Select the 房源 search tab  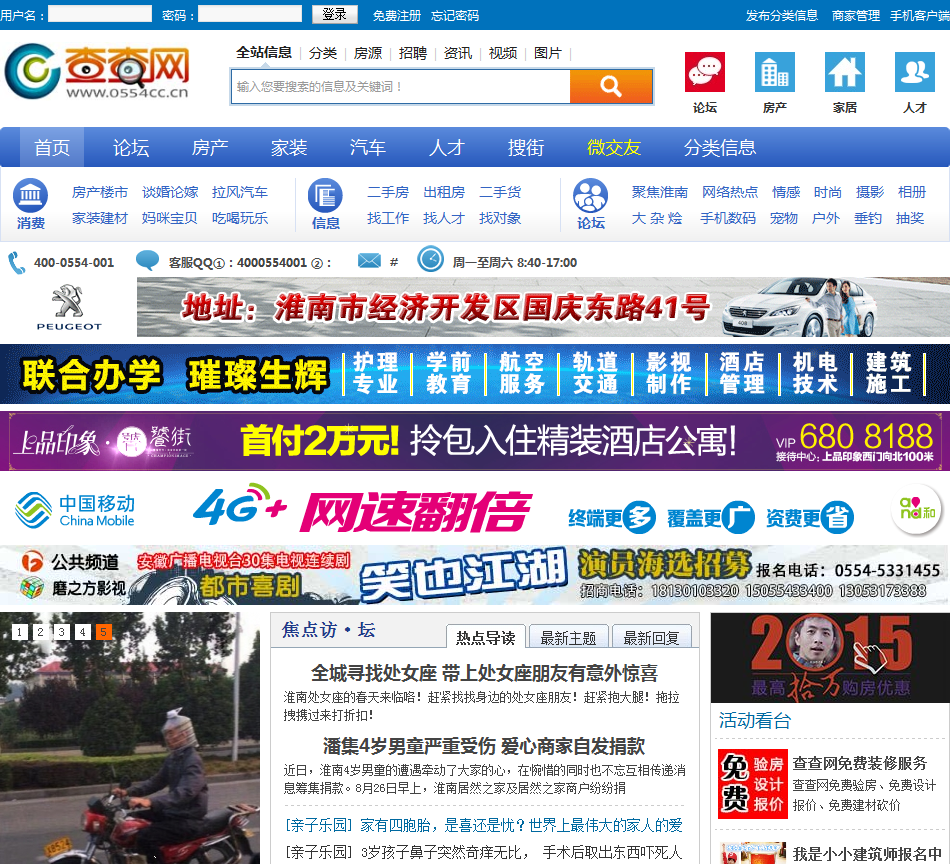(x=368, y=53)
